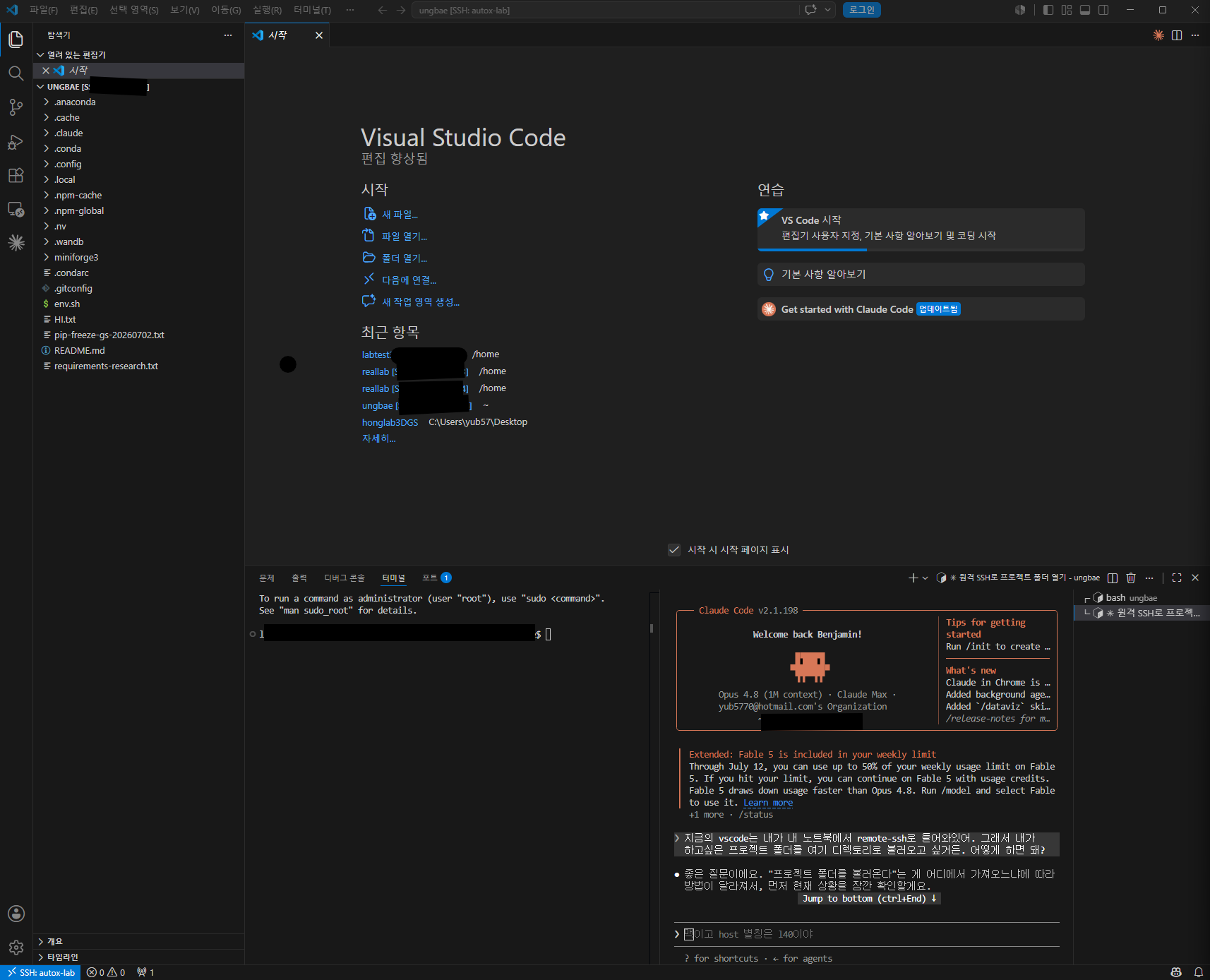Close the 시작 editor tab
The image size is (1210, 980).
(x=319, y=35)
